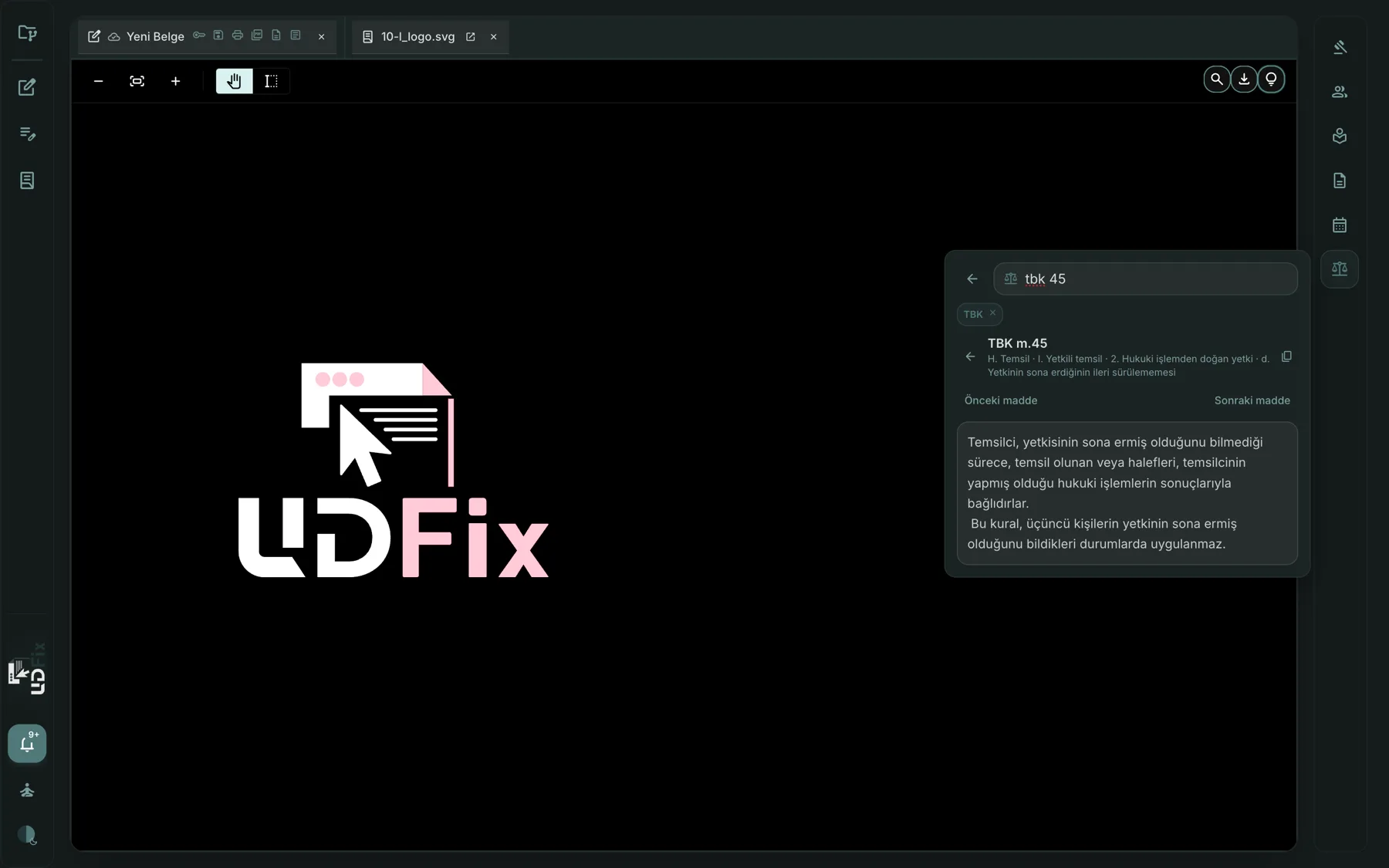Open the gavel icon in right sidebar
Image resolution: width=1389 pixels, height=868 pixels.
[x=1340, y=47]
